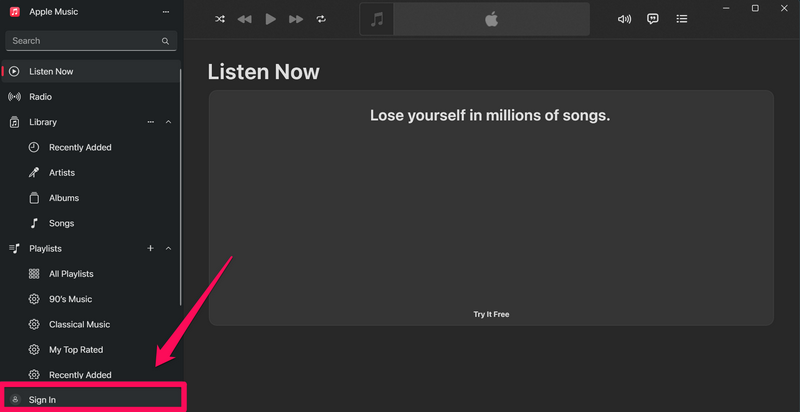800x412 pixels.
Task: Maximize the Apple Music window
Action: (x=755, y=8)
